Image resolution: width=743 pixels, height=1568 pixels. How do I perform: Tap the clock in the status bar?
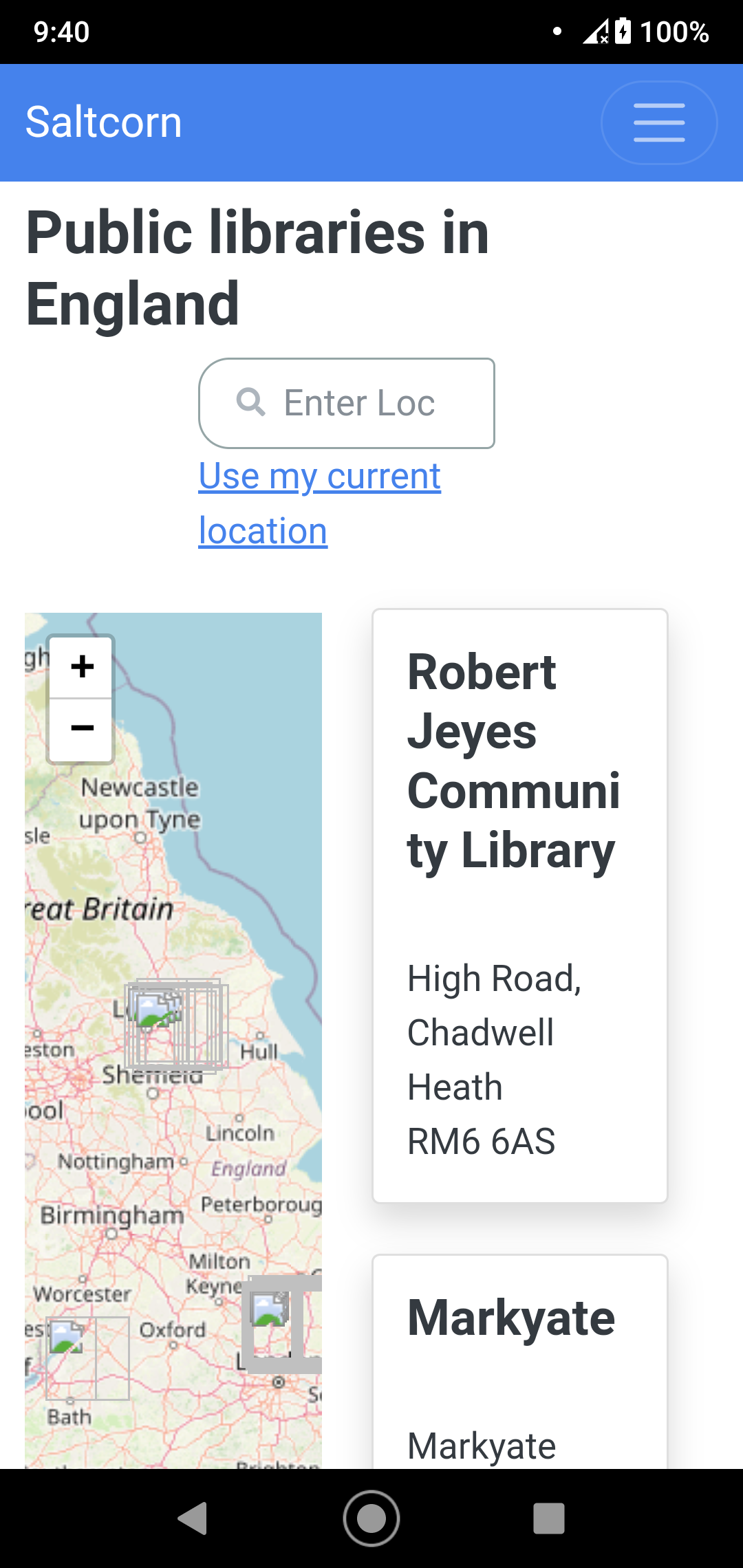pyautogui.click(x=58, y=31)
